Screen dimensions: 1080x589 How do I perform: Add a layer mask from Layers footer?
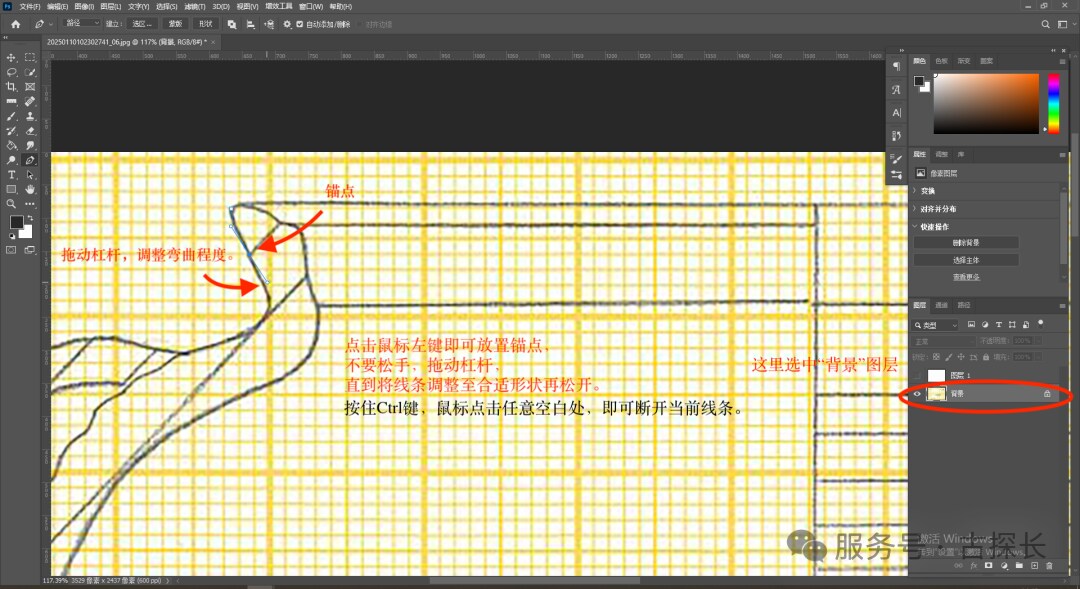[988, 566]
